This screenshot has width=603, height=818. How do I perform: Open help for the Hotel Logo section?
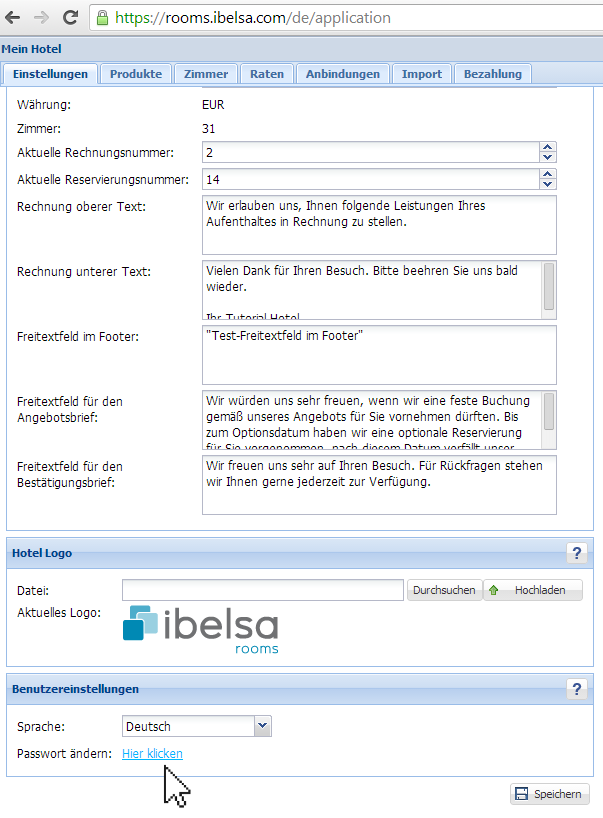click(576, 553)
